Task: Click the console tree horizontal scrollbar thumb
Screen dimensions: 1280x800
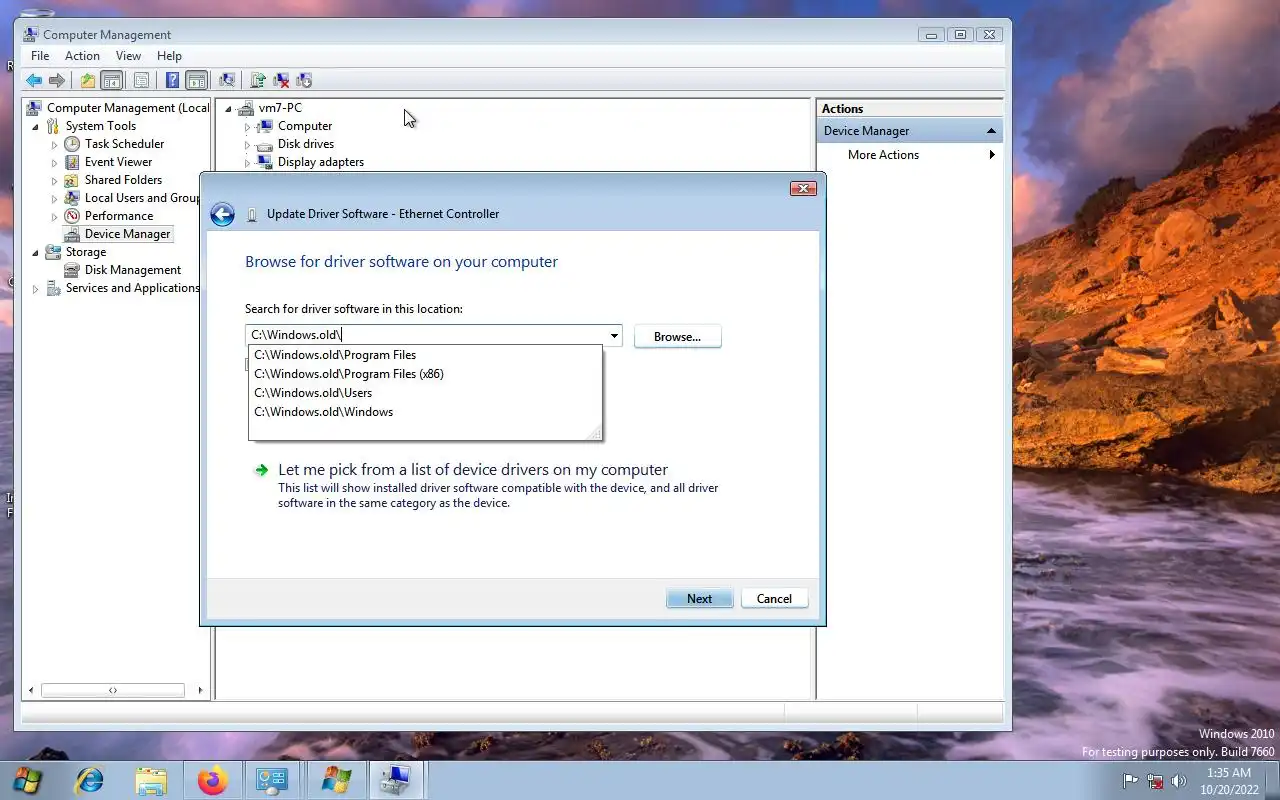Action: (113, 690)
